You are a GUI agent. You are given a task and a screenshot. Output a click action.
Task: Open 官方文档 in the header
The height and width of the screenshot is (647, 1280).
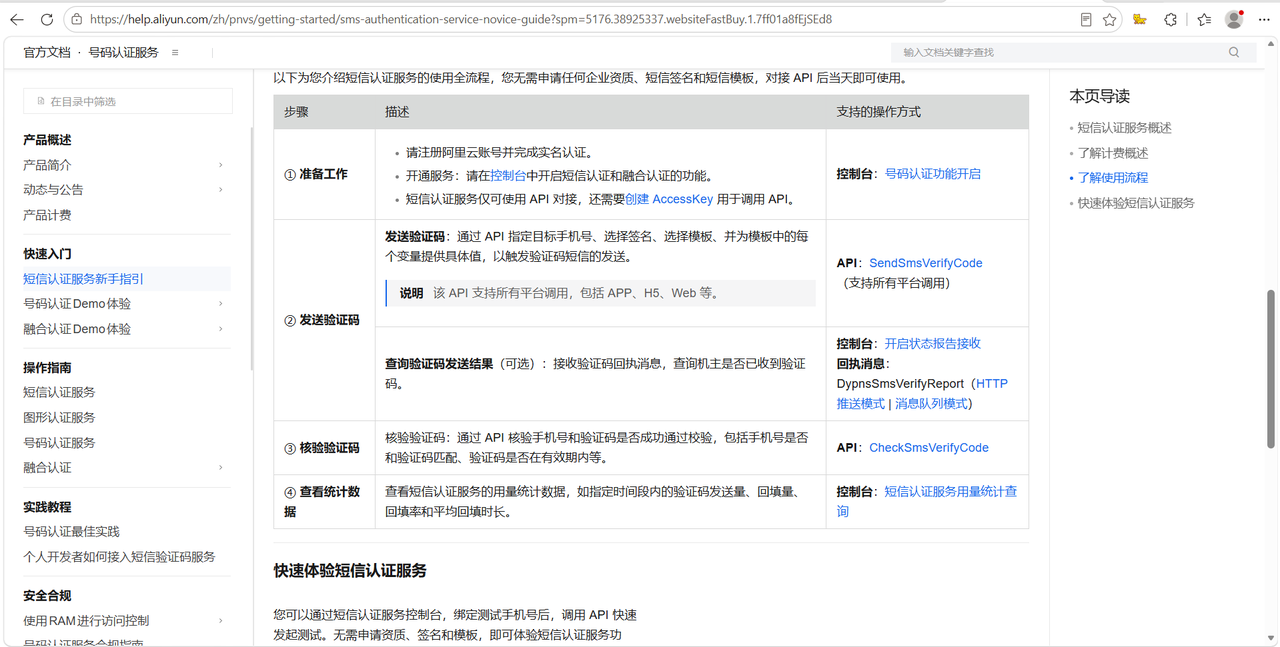[x=47, y=52]
